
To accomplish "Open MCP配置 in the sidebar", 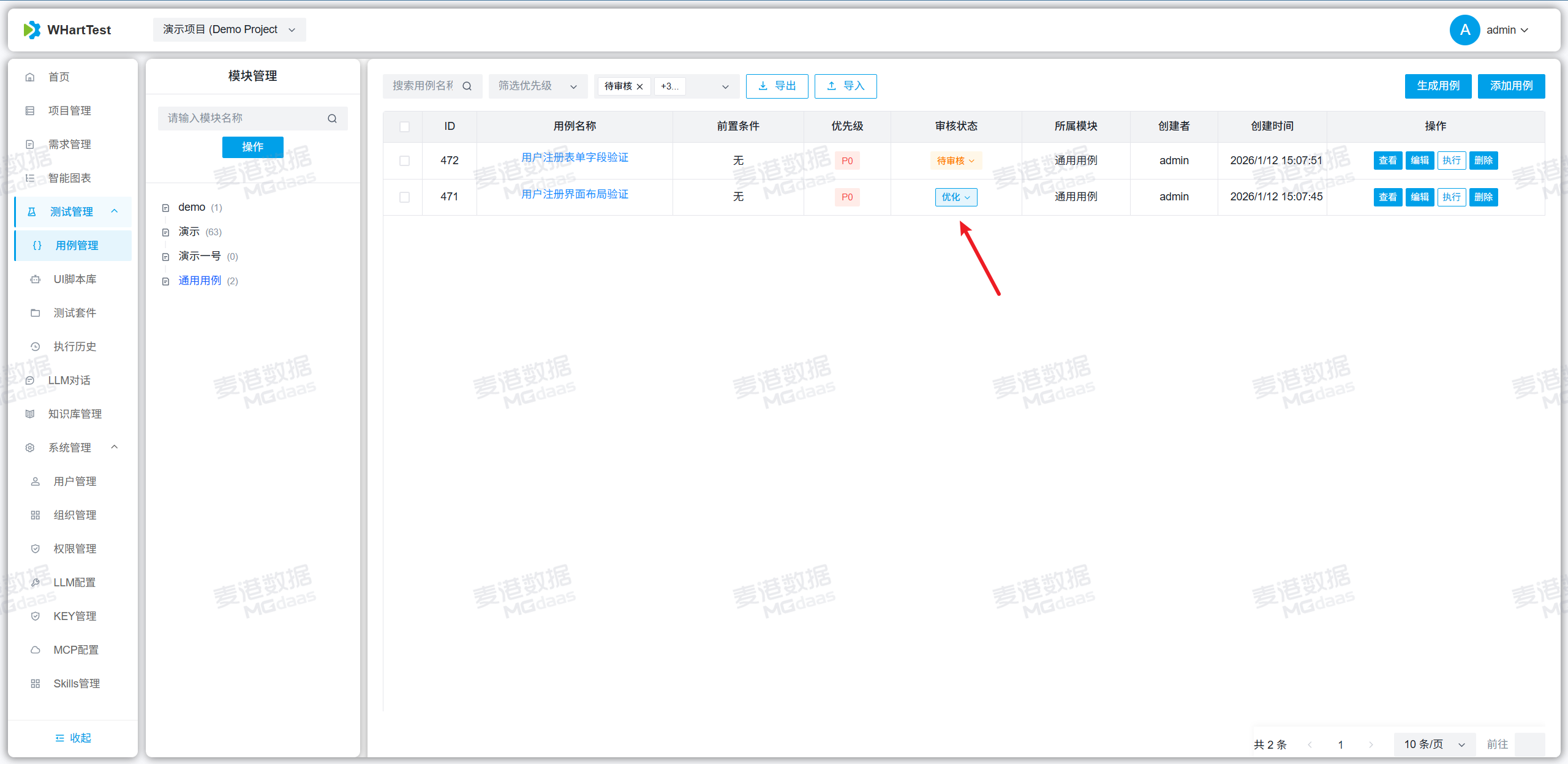I will click(x=75, y=650).
